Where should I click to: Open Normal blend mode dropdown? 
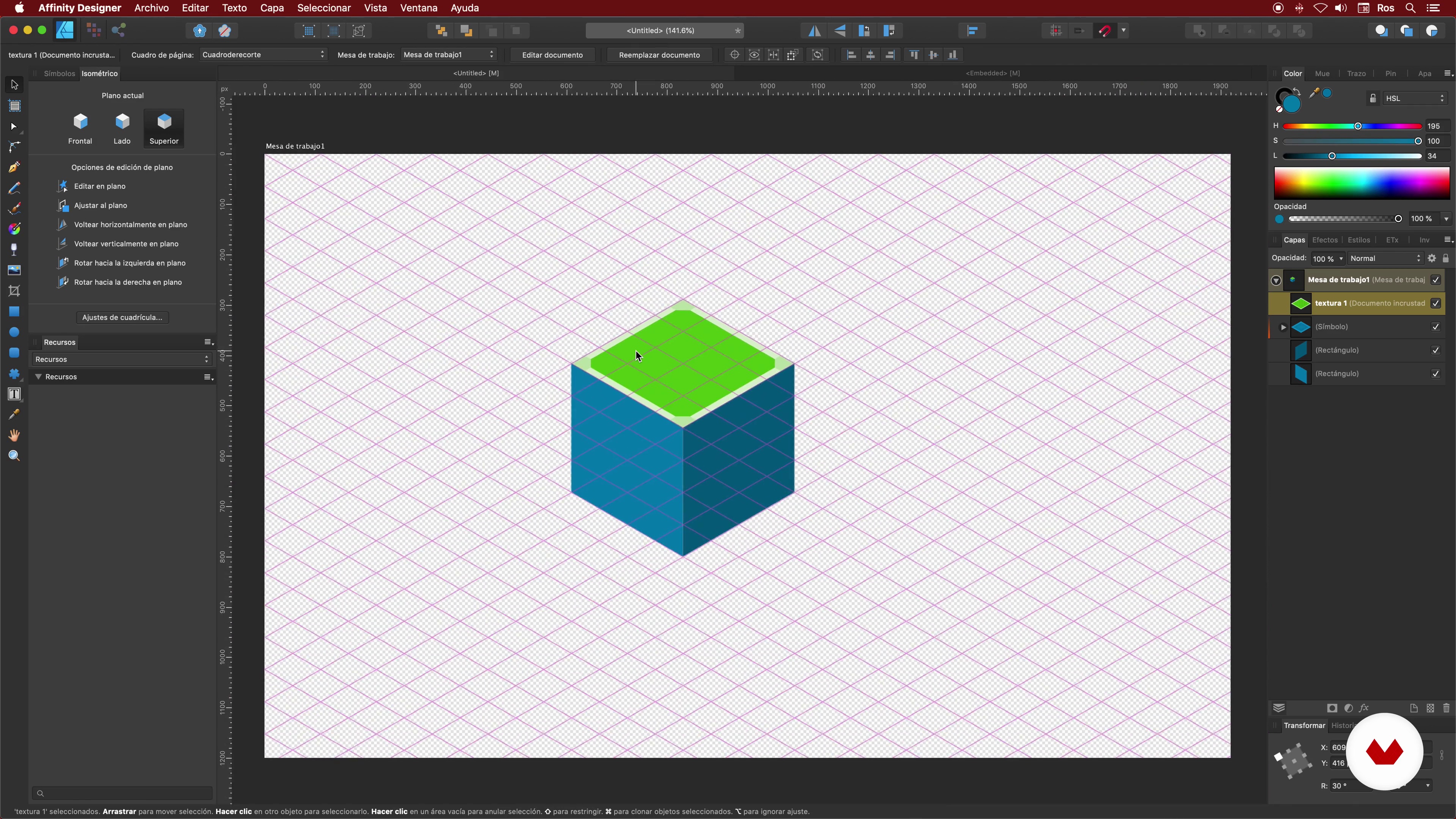tap(1385, 258)
